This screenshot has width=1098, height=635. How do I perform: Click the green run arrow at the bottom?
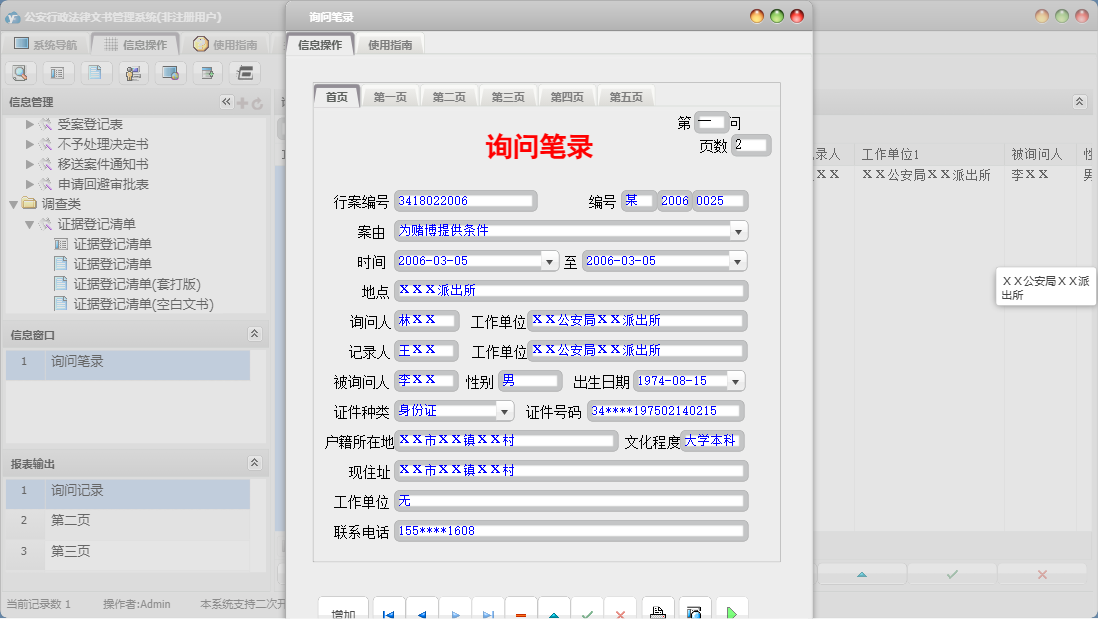(731, 611)
